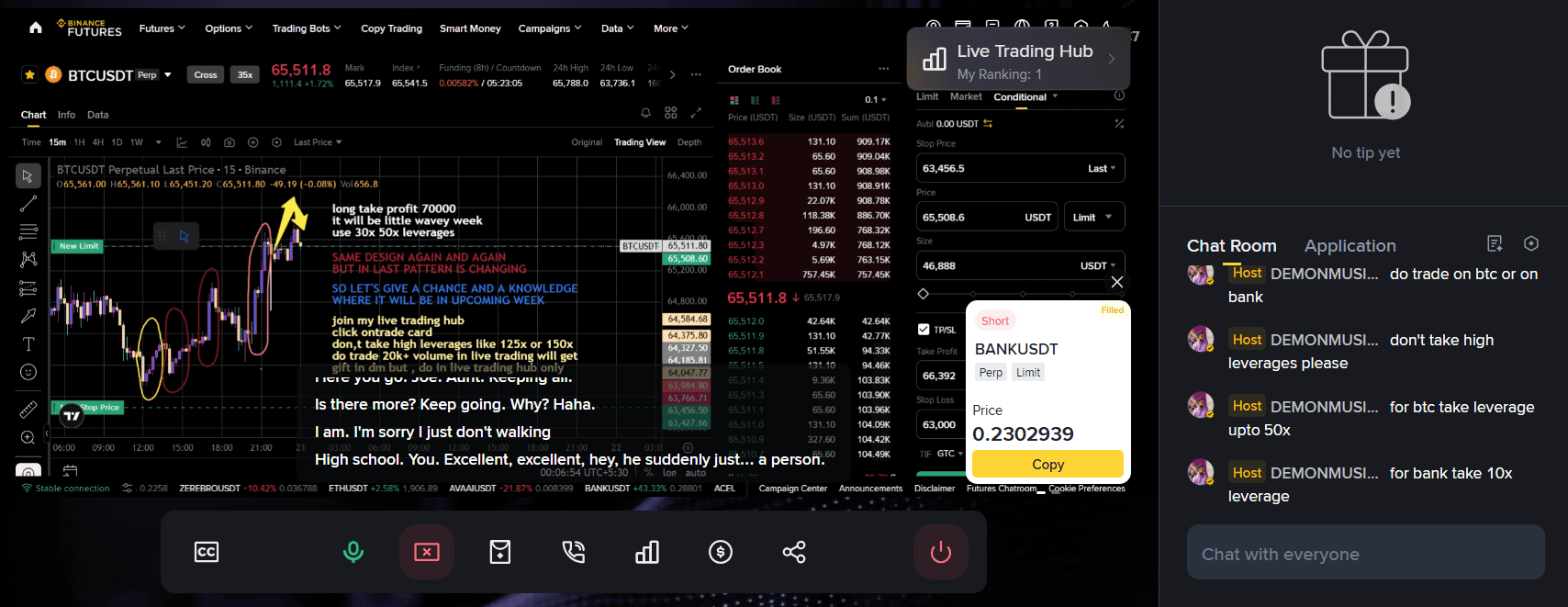Open the voice call icon
Viewport: 1568px width, 607px height.
click(x=574, y=552)
